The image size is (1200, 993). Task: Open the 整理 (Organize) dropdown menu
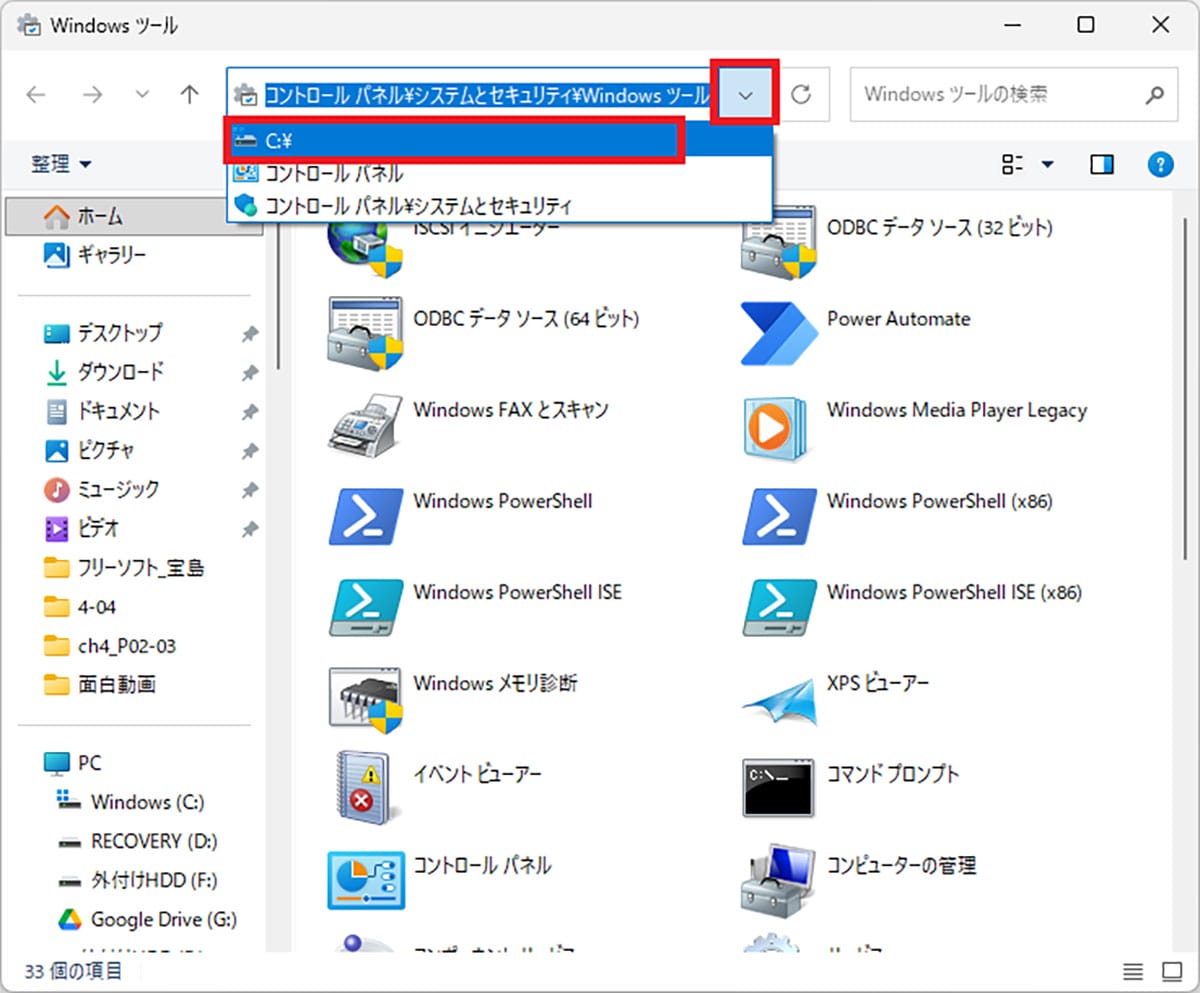pyautogui.click(x=61, y=164)
